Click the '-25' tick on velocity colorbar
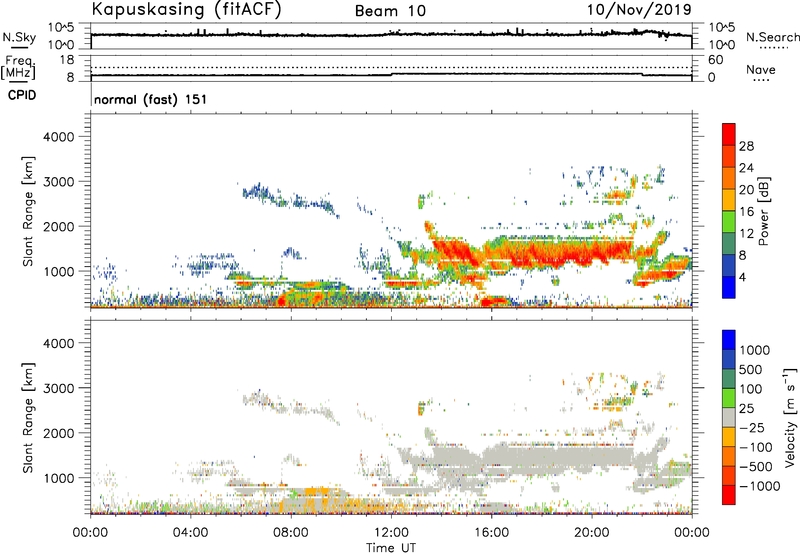 752,427
